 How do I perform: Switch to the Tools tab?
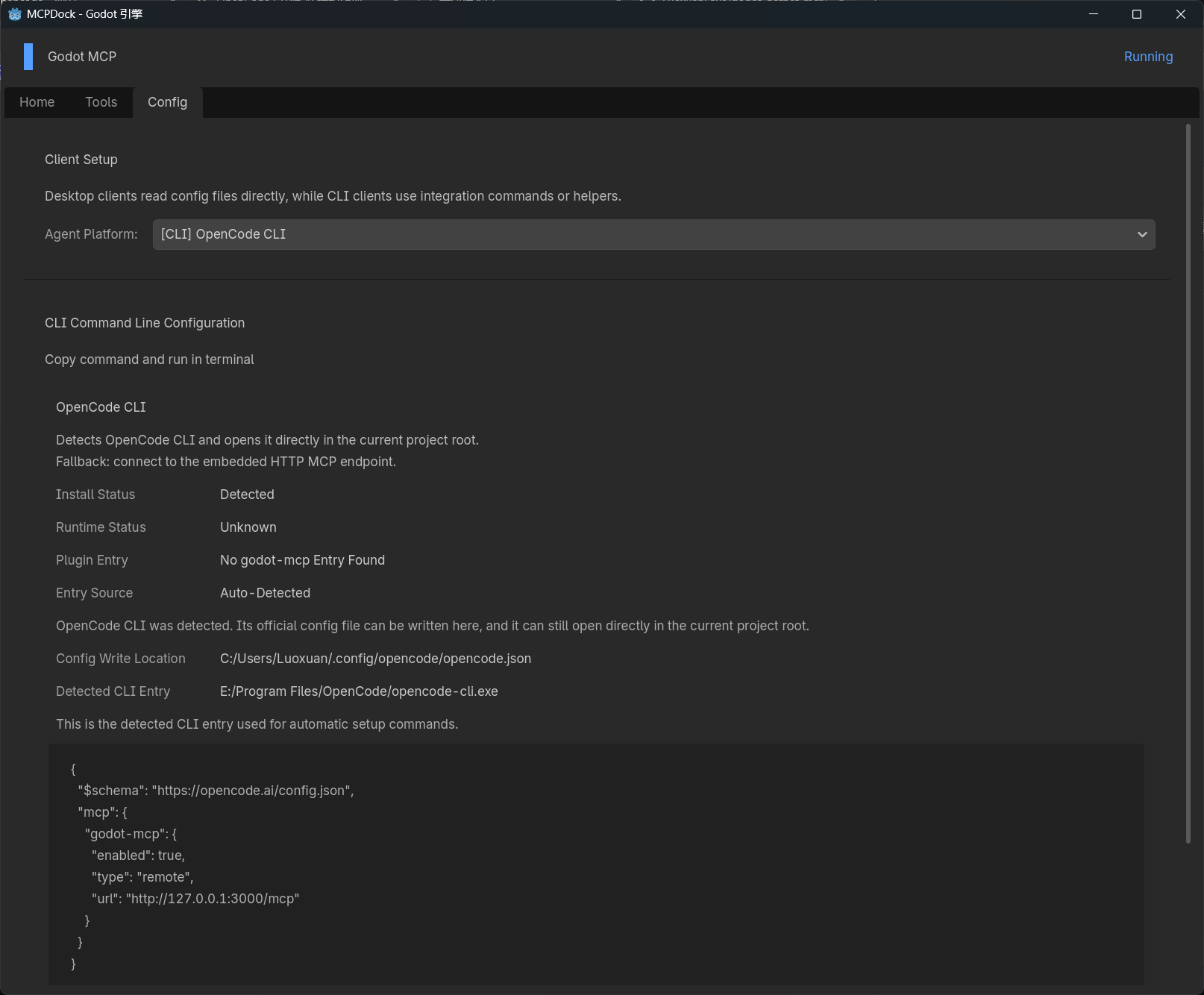point(101,102)
